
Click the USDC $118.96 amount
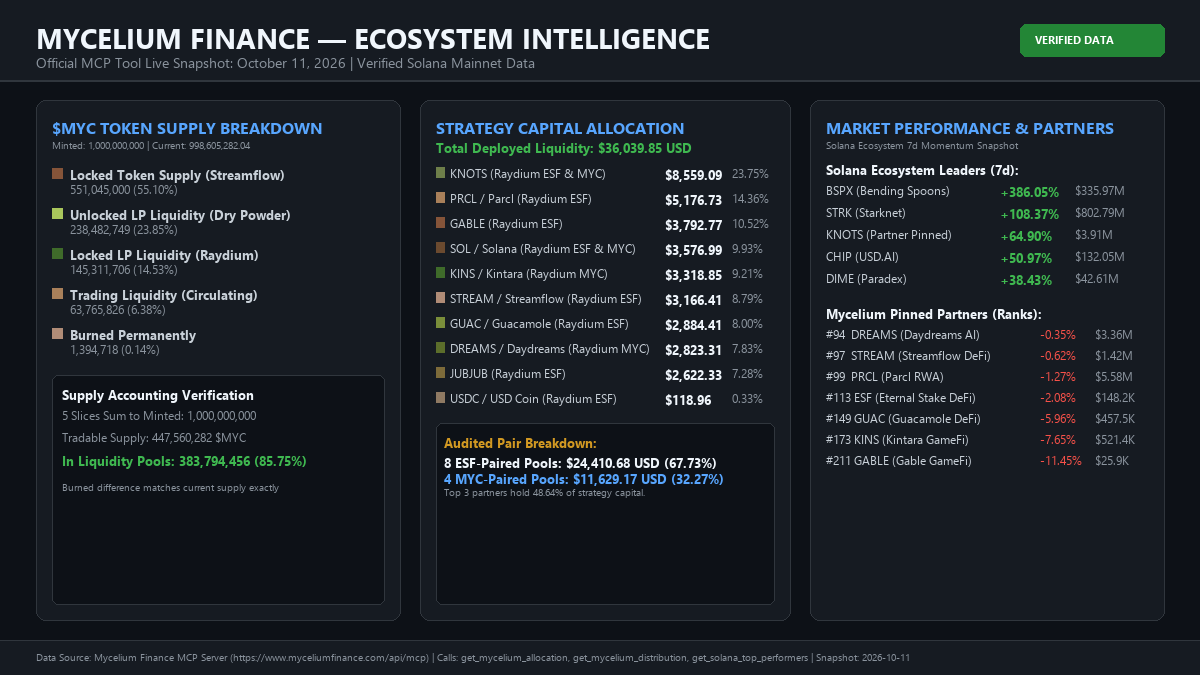click(688, 400)
